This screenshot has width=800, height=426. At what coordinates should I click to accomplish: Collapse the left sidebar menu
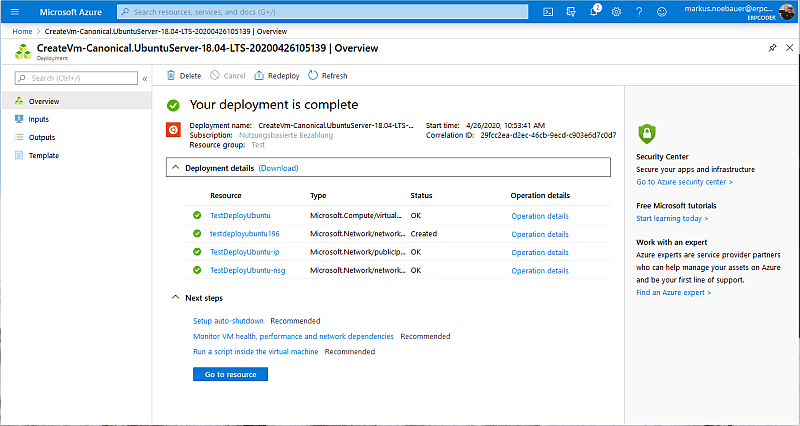coord(145,79)
